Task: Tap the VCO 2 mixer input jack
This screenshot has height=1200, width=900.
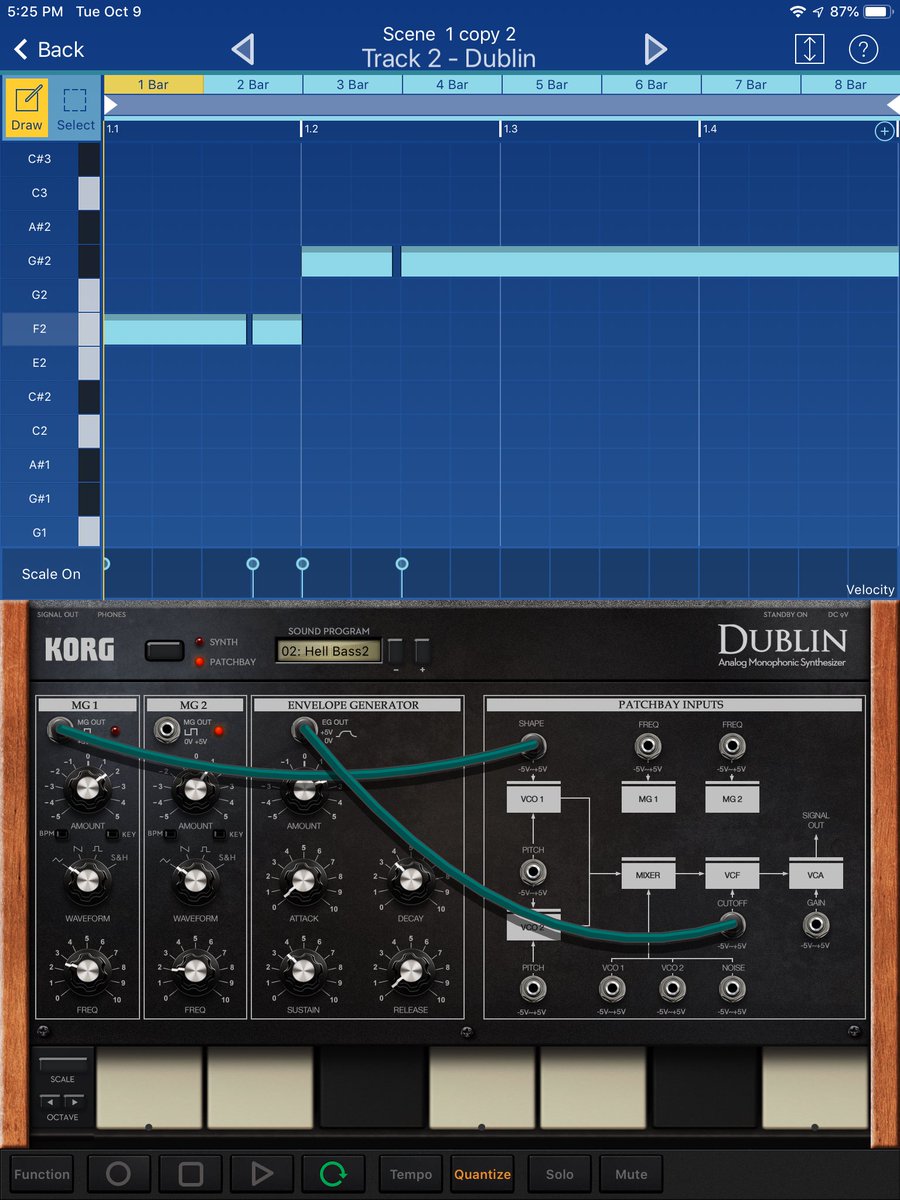Action: click(x=672, y=989)
